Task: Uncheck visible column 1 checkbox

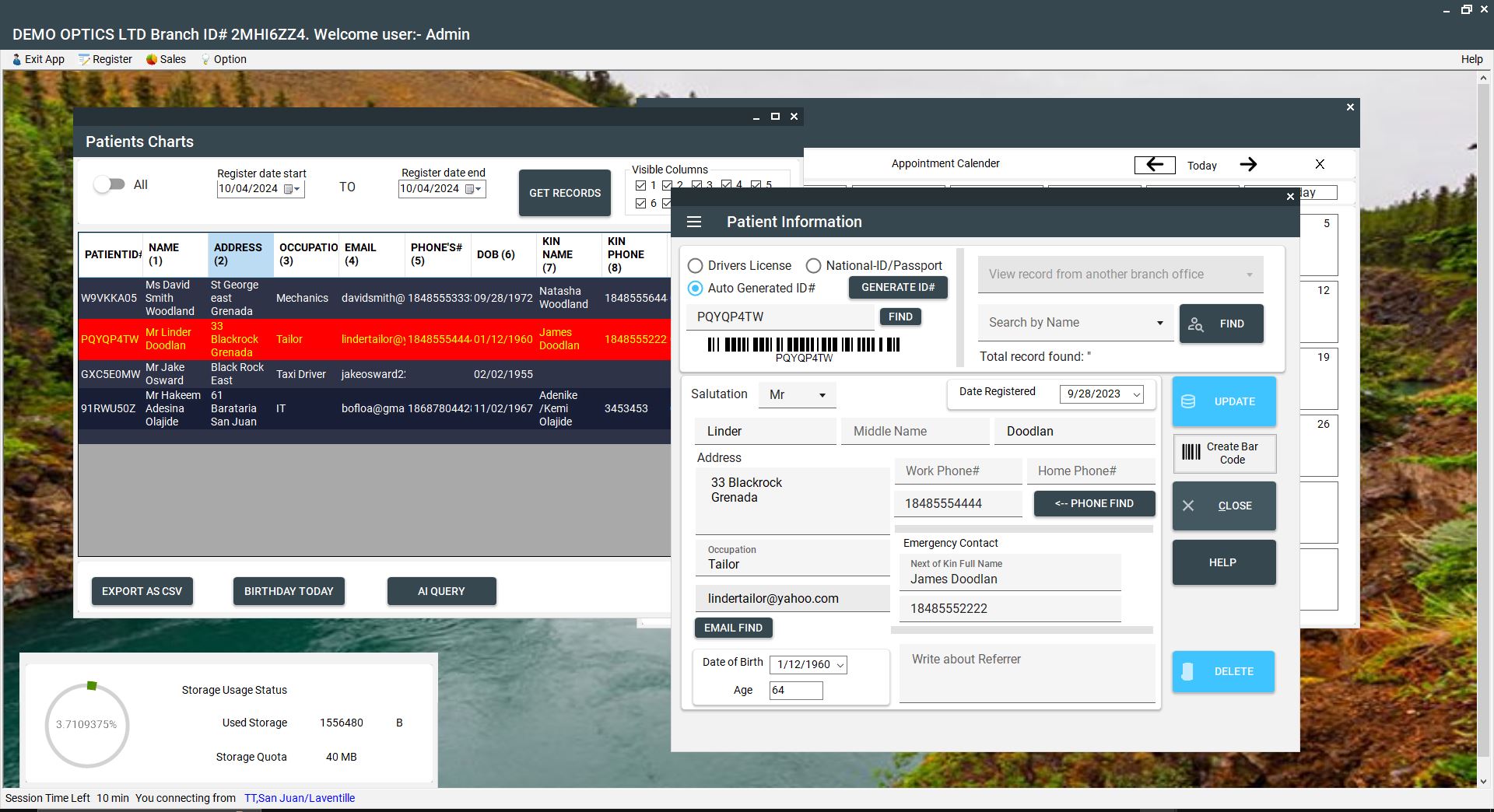Action: [641, 185]
